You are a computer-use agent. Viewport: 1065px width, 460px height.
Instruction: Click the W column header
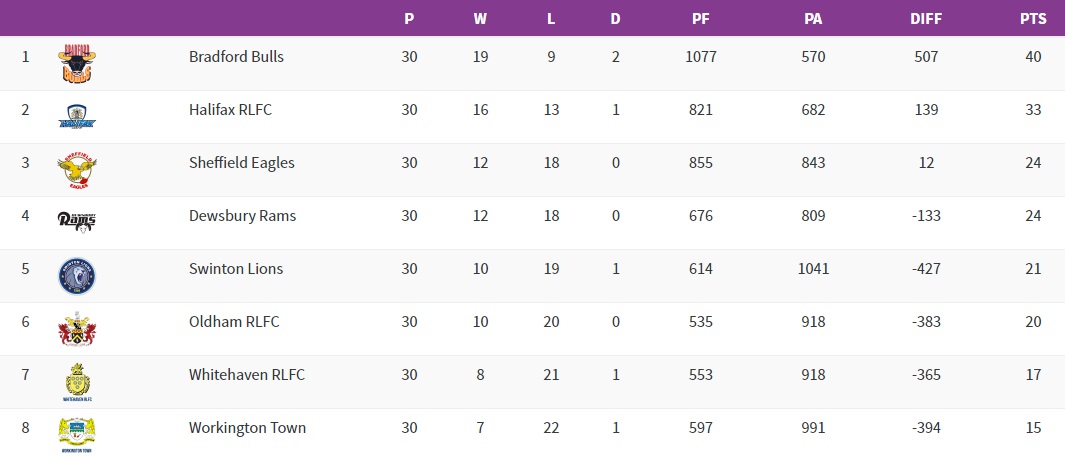480,18
